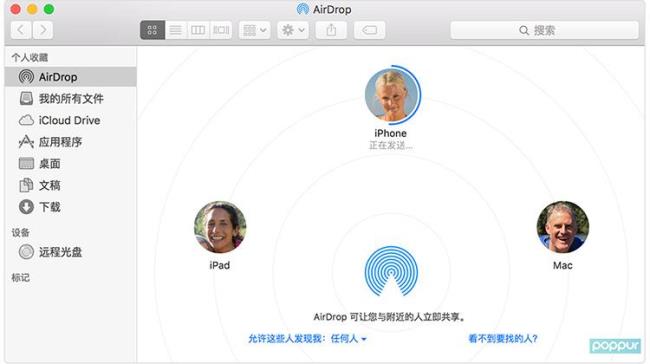Switch to Cover Flow view
This screenshot has width=650, height=364.
tap(221, 30)
